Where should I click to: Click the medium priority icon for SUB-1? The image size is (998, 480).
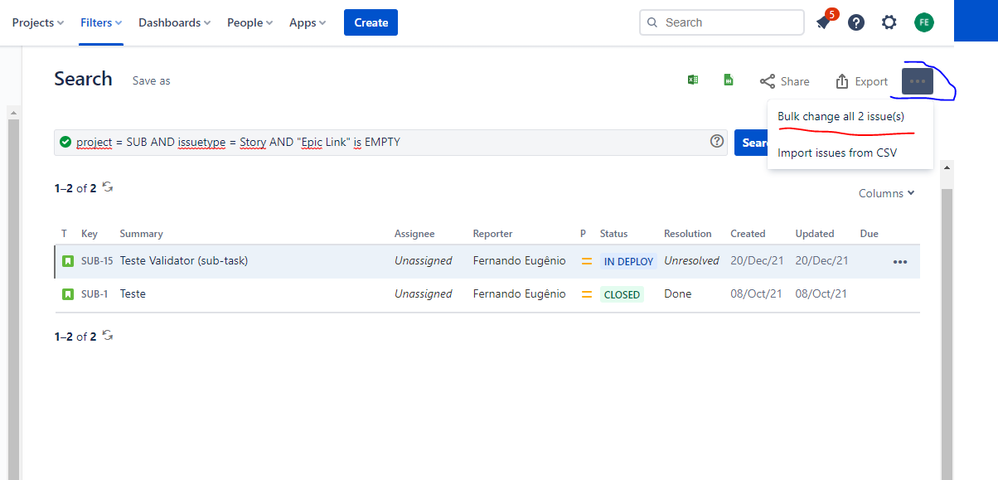pyautogui.click(x=587, y=294)
